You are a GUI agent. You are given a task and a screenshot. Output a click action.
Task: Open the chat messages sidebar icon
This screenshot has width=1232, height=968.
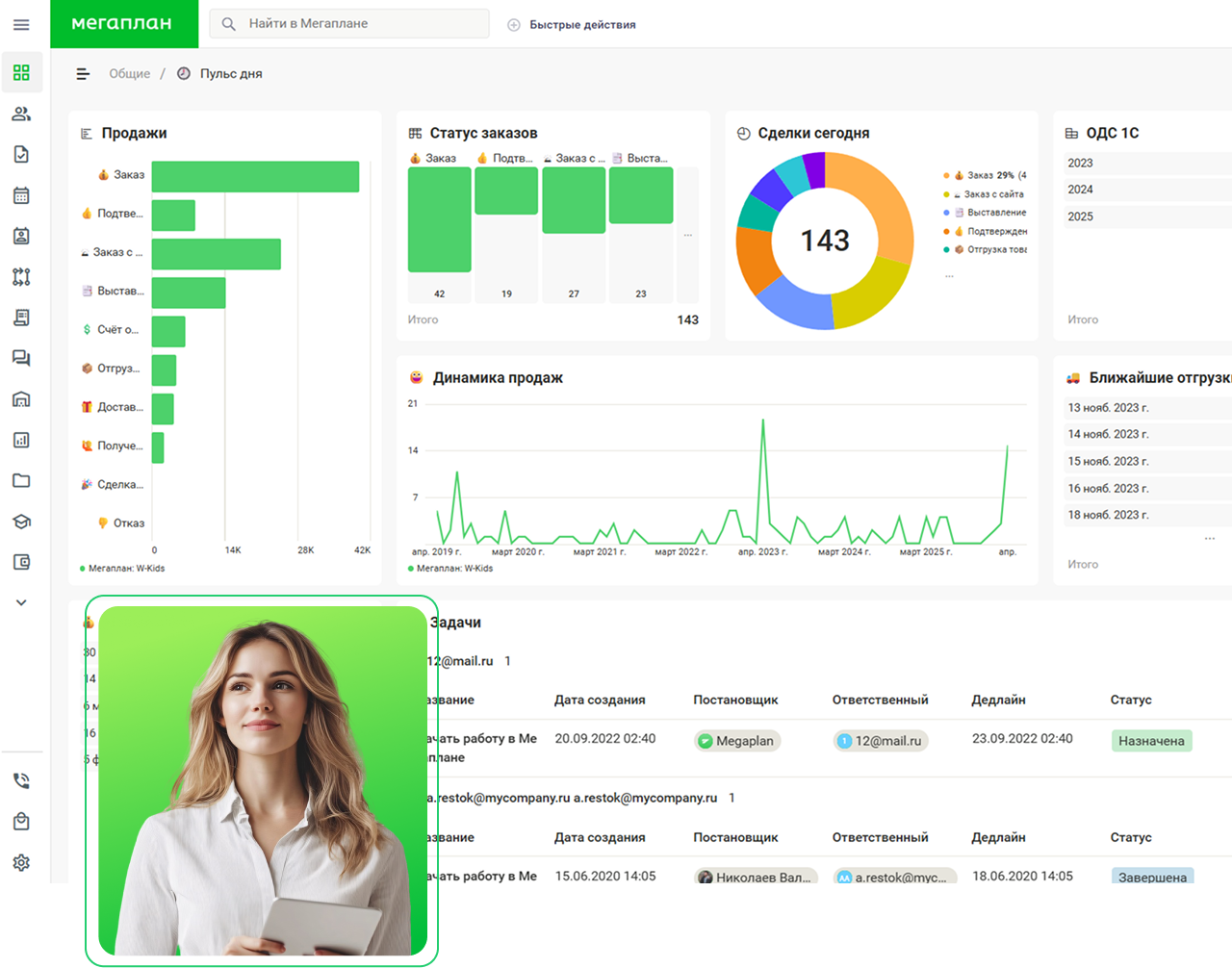tap(21, 358)
